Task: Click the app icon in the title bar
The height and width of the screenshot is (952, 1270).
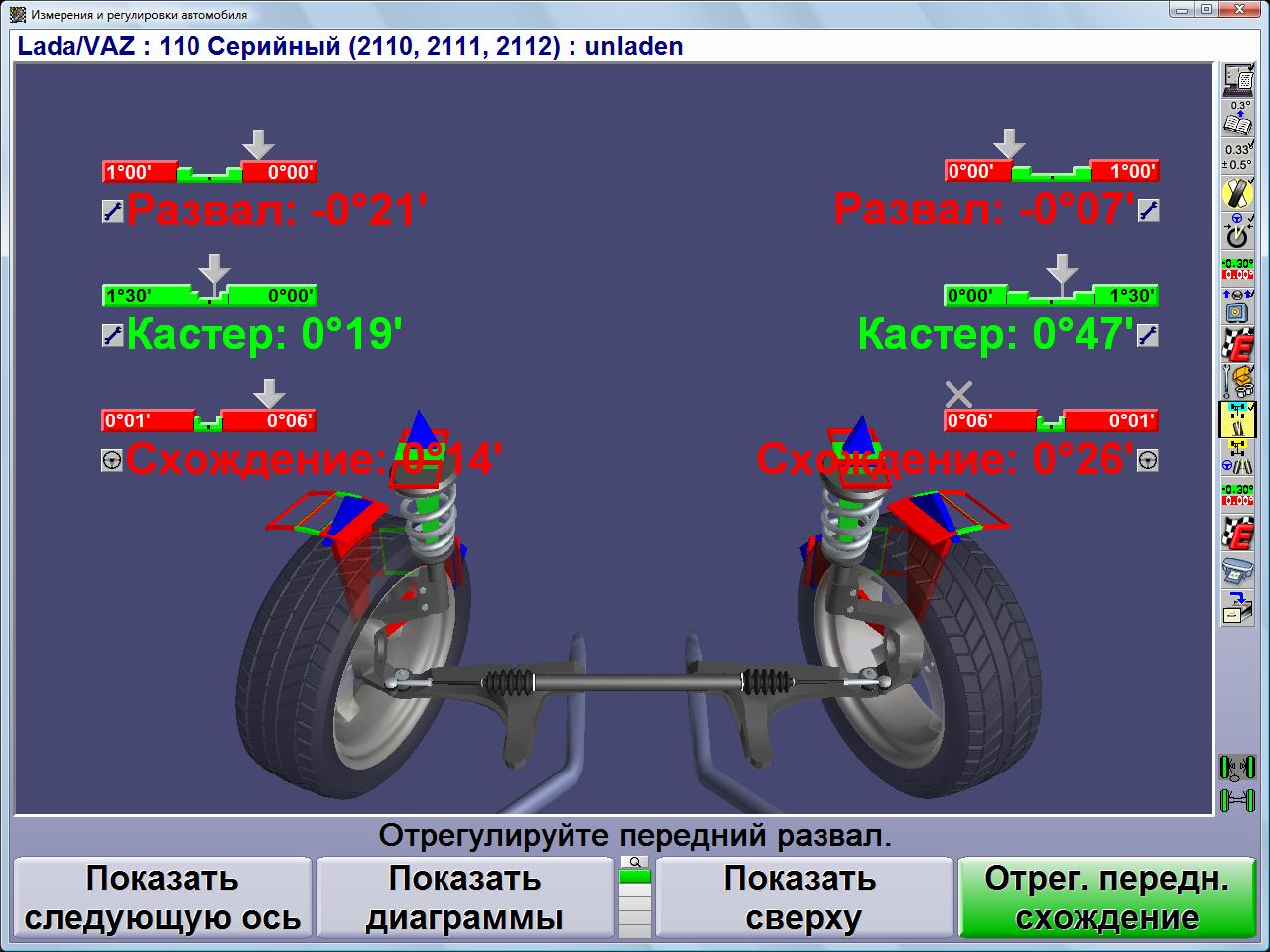Action: click(x=17, y=14)
